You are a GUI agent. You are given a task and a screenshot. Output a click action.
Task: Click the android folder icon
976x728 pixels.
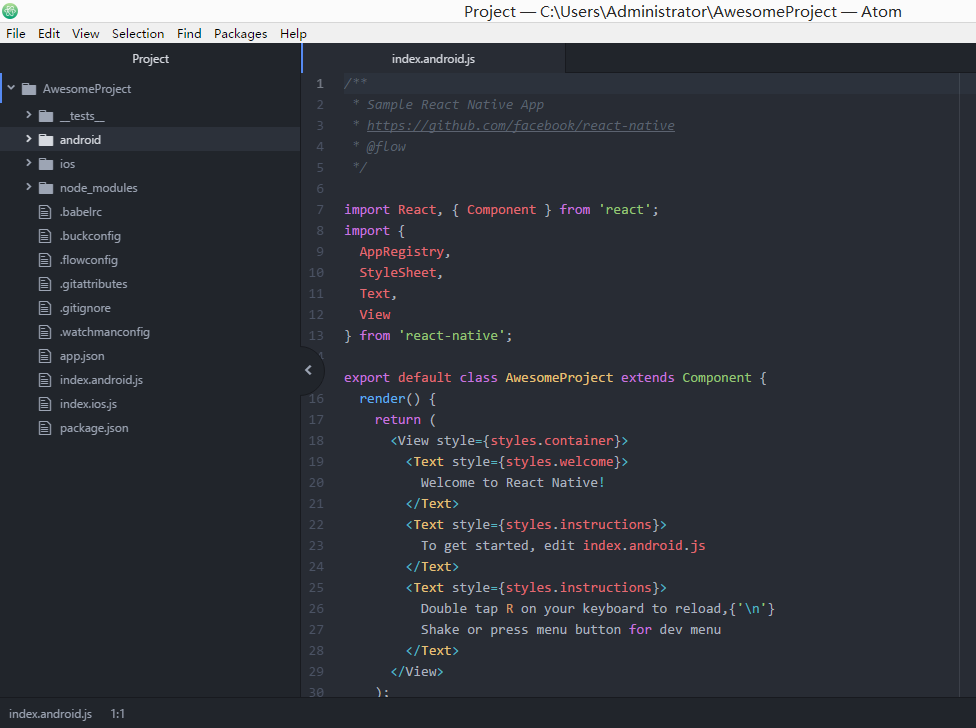point(46,140)
